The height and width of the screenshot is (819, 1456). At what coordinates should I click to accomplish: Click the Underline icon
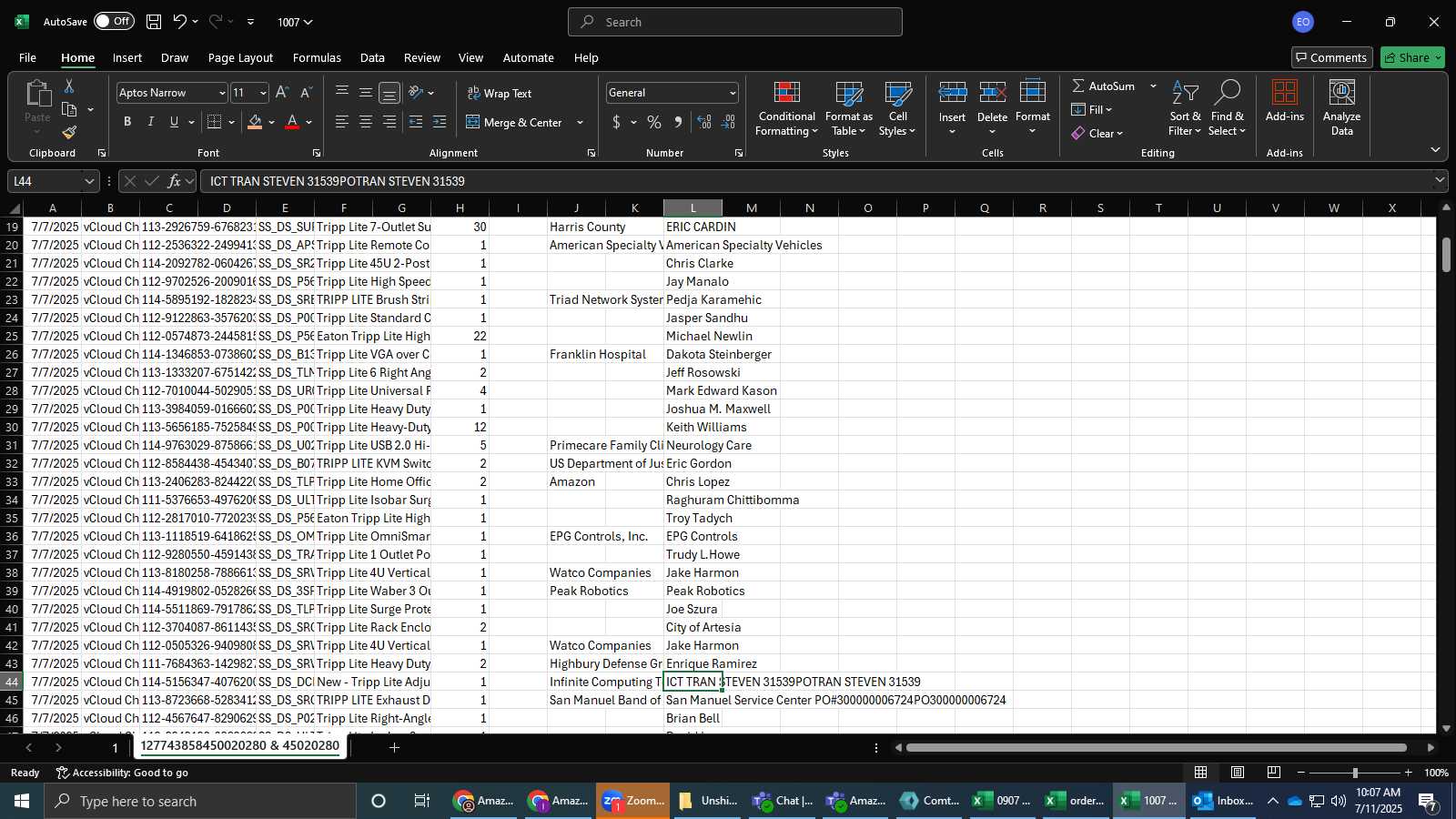[x=174, y=122]
